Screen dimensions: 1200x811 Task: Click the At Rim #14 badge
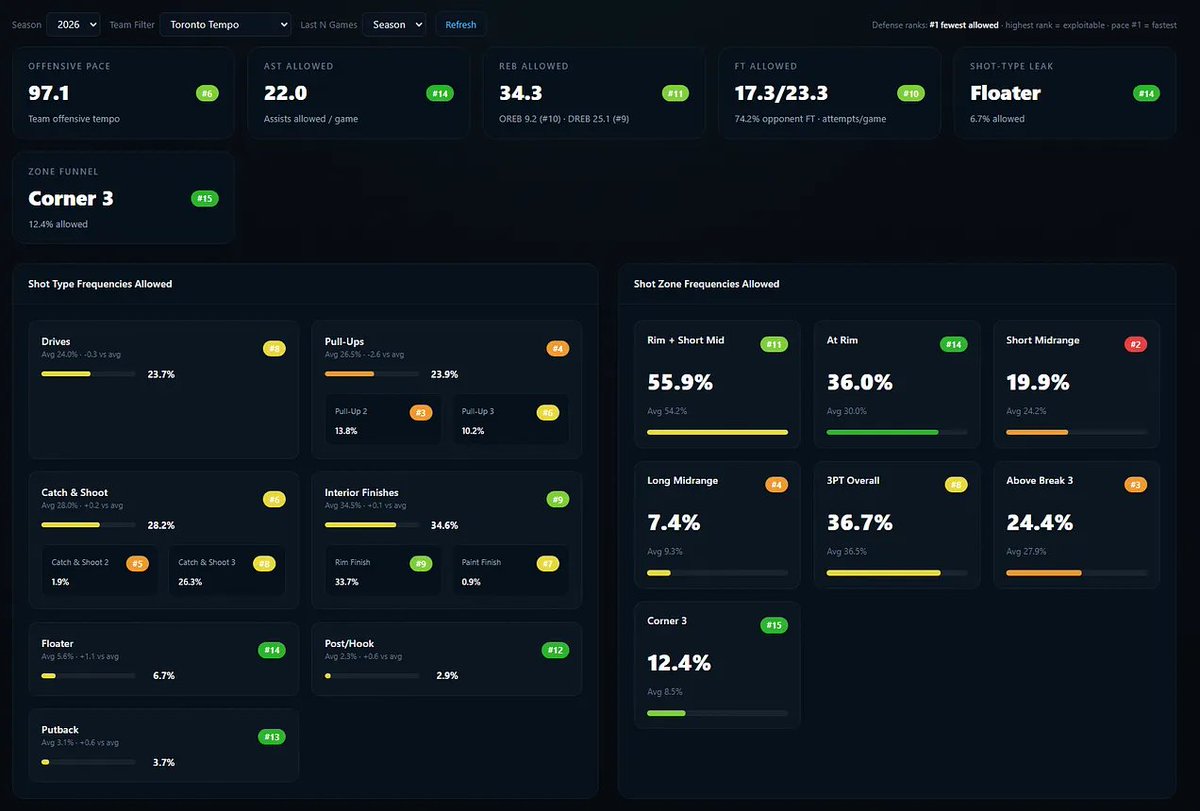(954, 344)
